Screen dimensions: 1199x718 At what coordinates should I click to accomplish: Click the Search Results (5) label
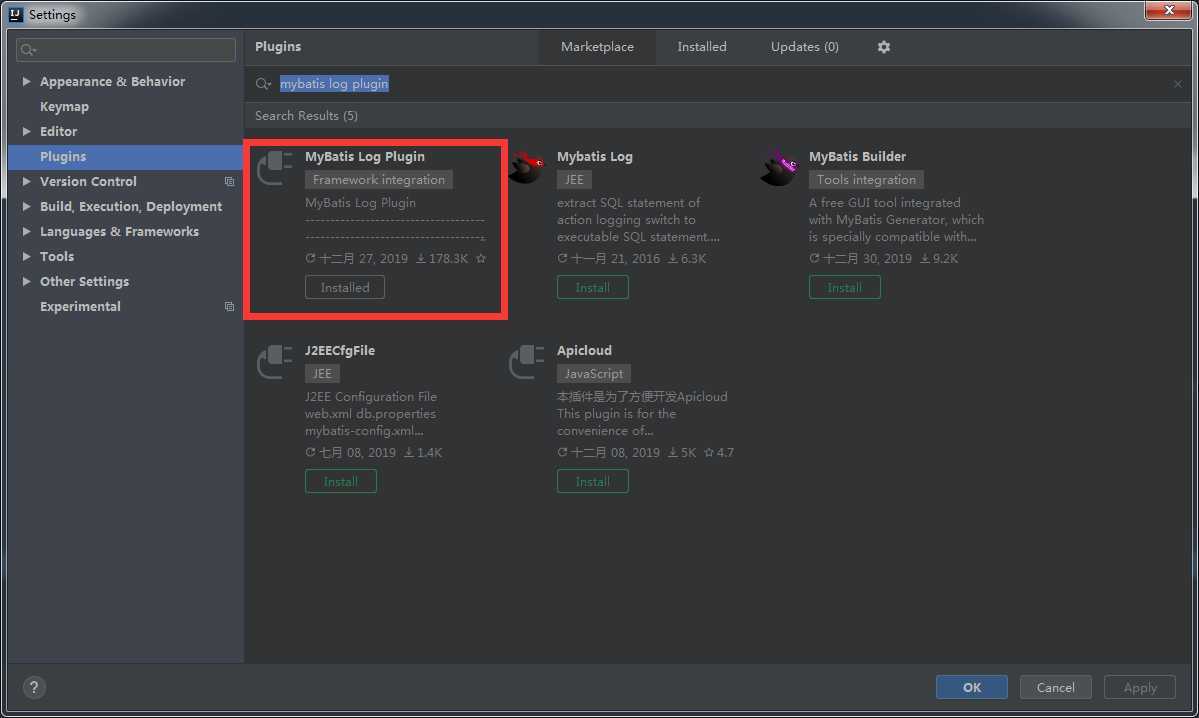point(306,115)
